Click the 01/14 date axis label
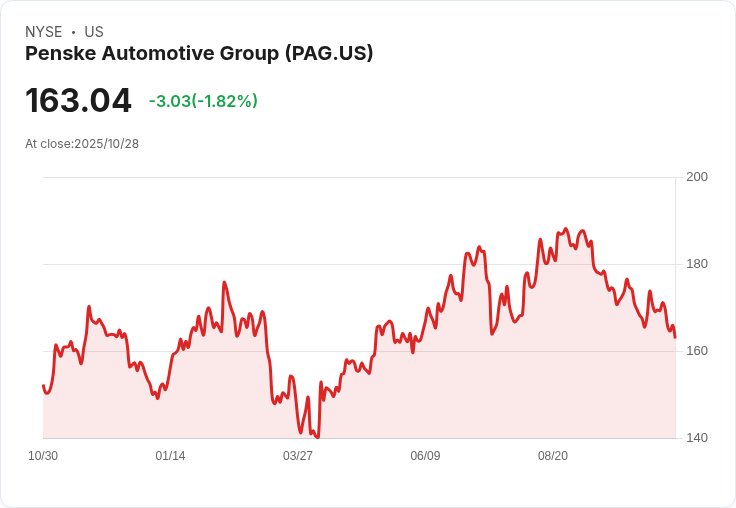736x508 pixels. [170, 456]
